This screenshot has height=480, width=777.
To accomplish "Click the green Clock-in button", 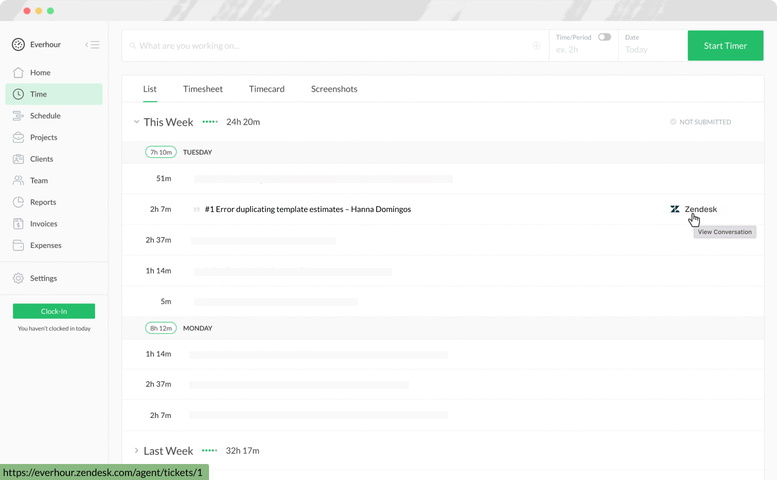I will point(54,311).
